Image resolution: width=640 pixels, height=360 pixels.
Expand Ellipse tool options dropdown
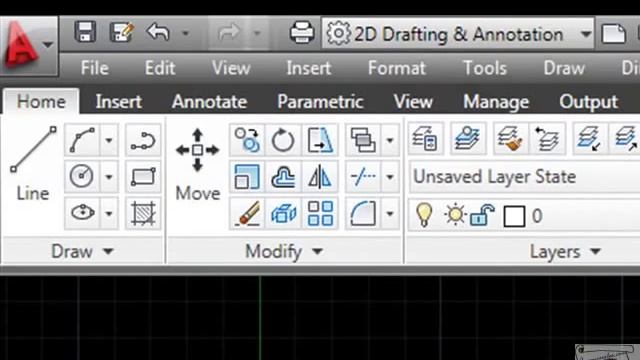tap(109, 213)
